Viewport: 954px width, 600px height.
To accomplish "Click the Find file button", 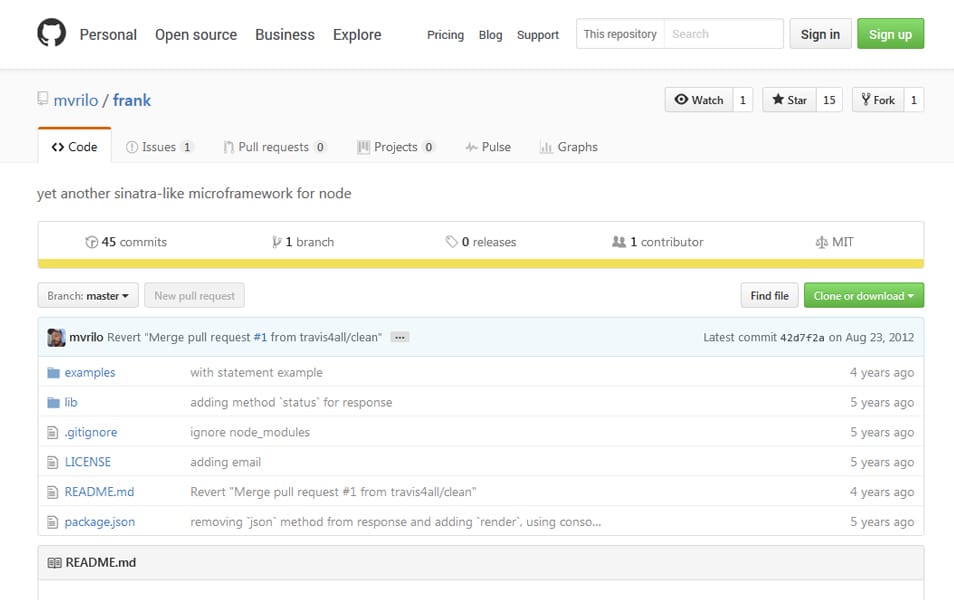I will pyautogui.click(x=770, y=296).
